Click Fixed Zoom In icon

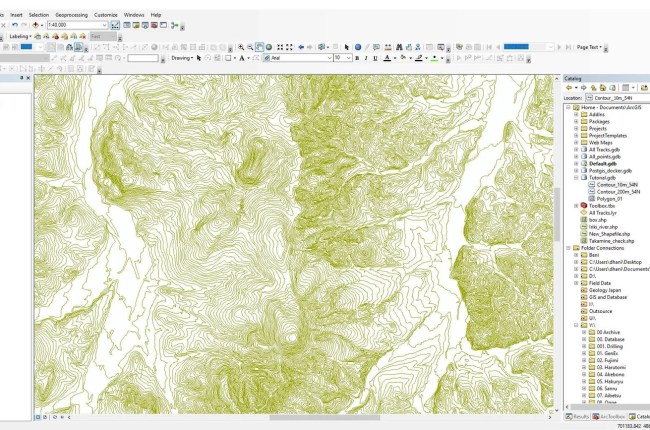(x=280, y=47)
